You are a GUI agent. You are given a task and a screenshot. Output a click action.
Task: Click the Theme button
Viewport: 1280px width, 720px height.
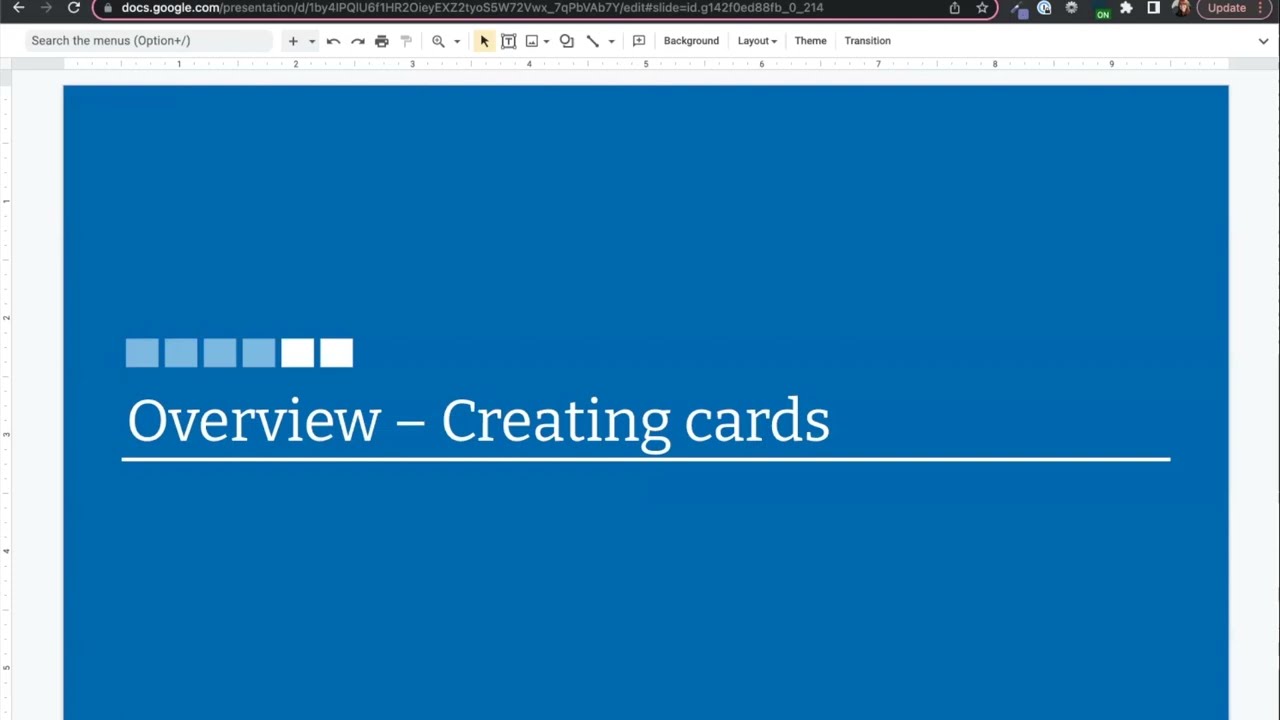coord(810,41)
